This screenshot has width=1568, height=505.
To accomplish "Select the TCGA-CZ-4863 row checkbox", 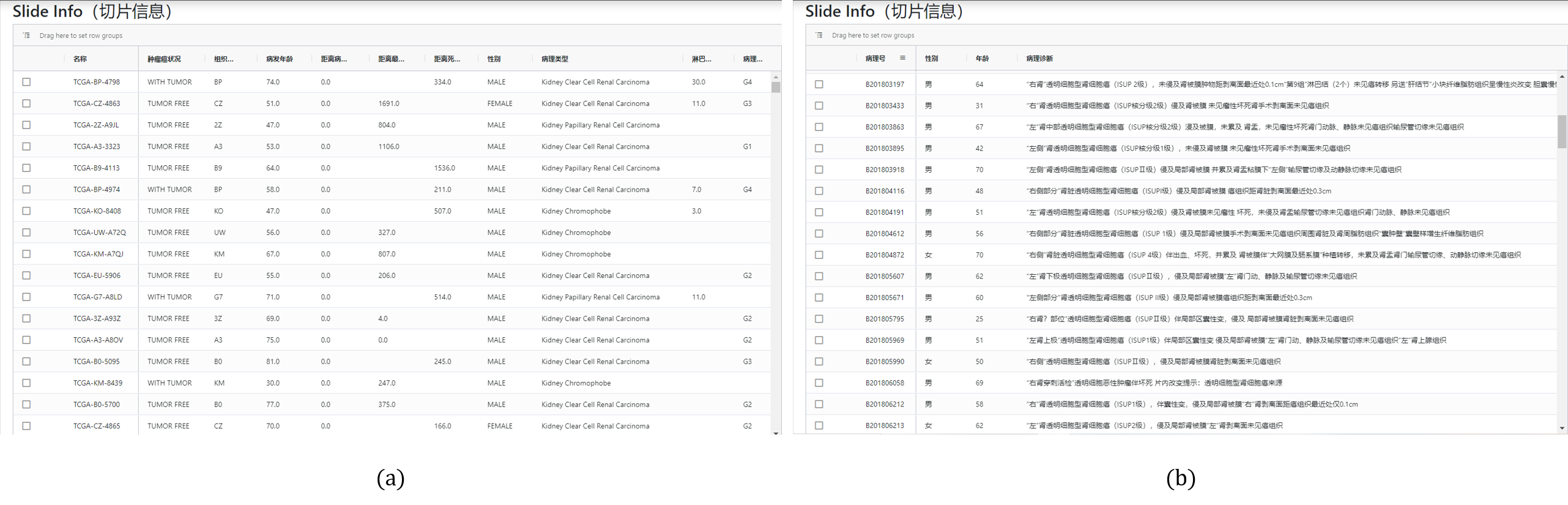I will (x=26, y=103).
